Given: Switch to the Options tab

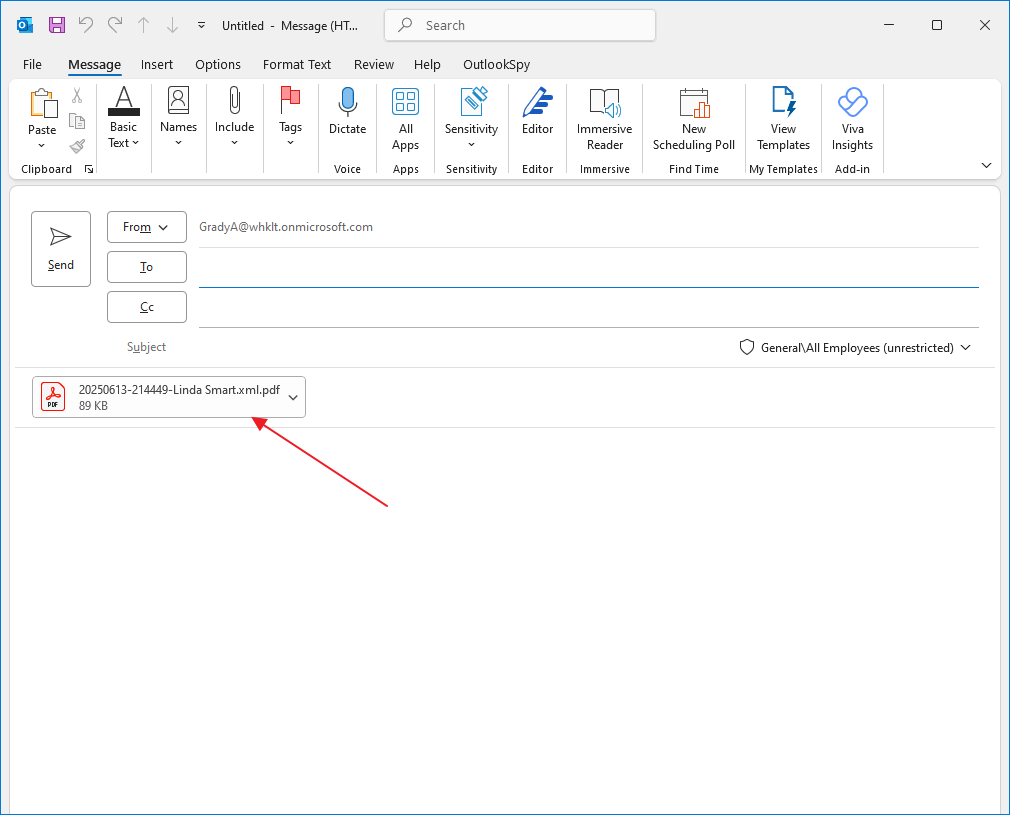Looking at the screenshot, I should click(x=218, y=64).
